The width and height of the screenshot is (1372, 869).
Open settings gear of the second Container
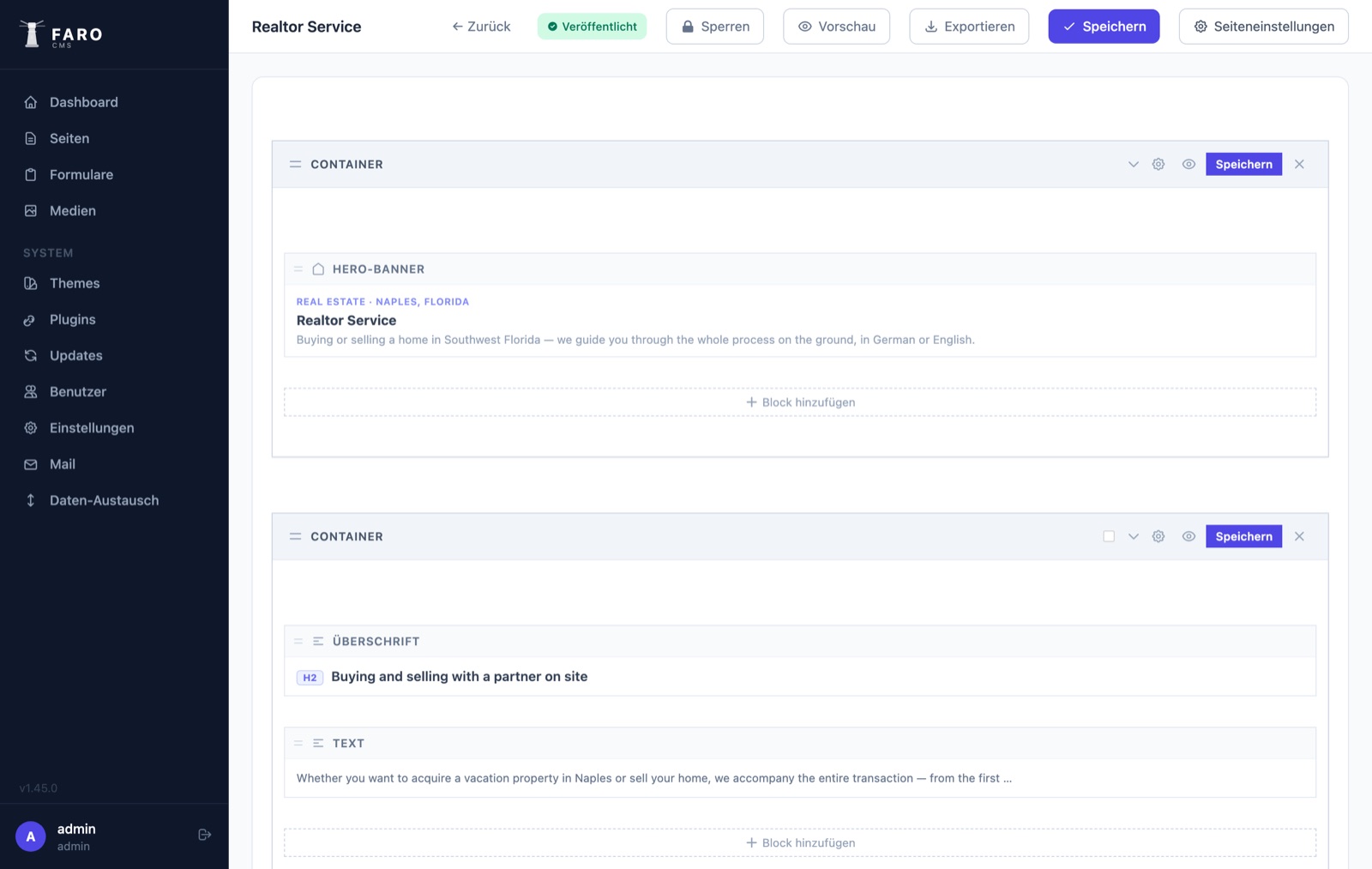pos(1158,536)
